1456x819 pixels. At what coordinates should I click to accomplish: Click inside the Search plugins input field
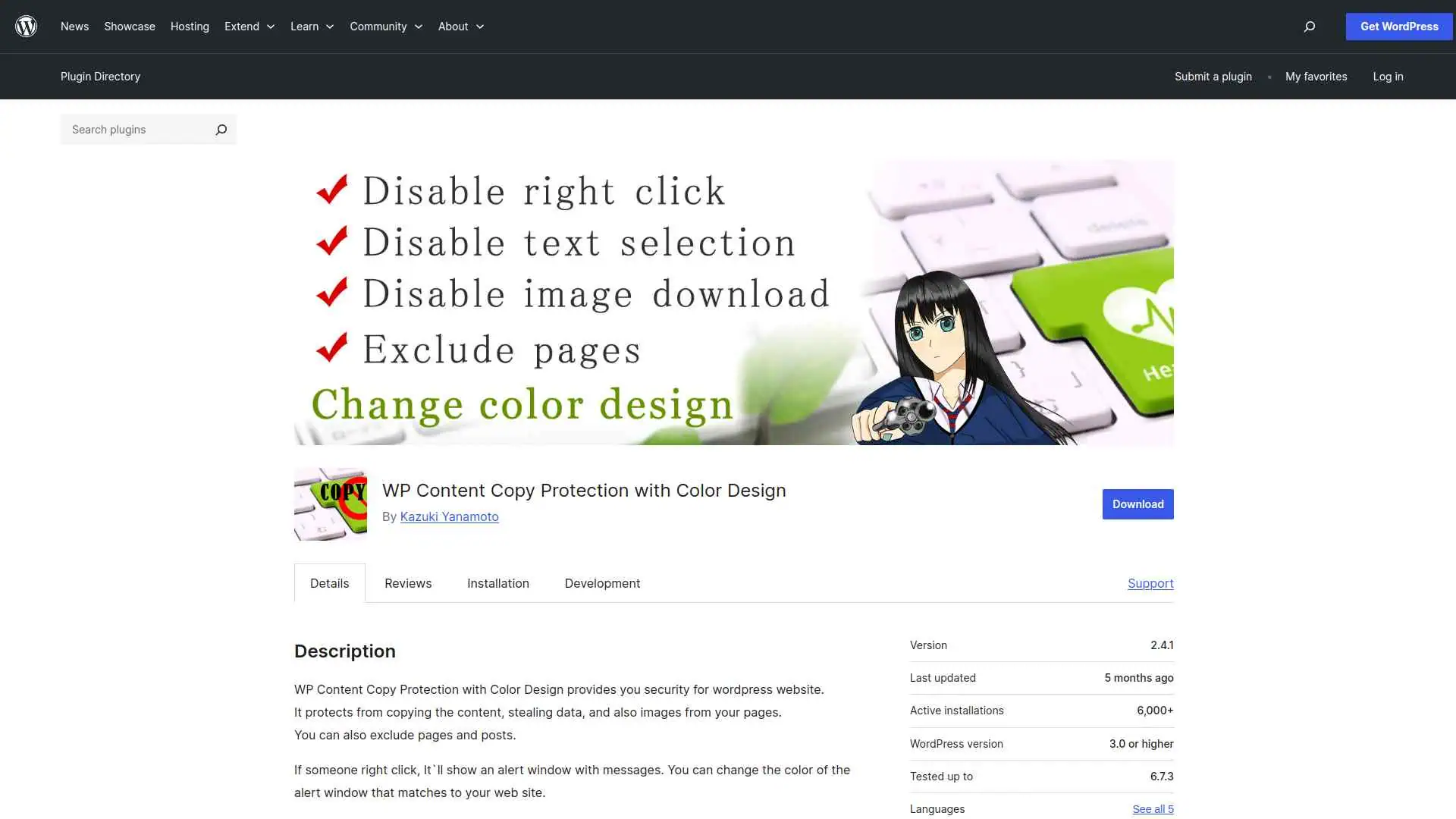(136, 130)
